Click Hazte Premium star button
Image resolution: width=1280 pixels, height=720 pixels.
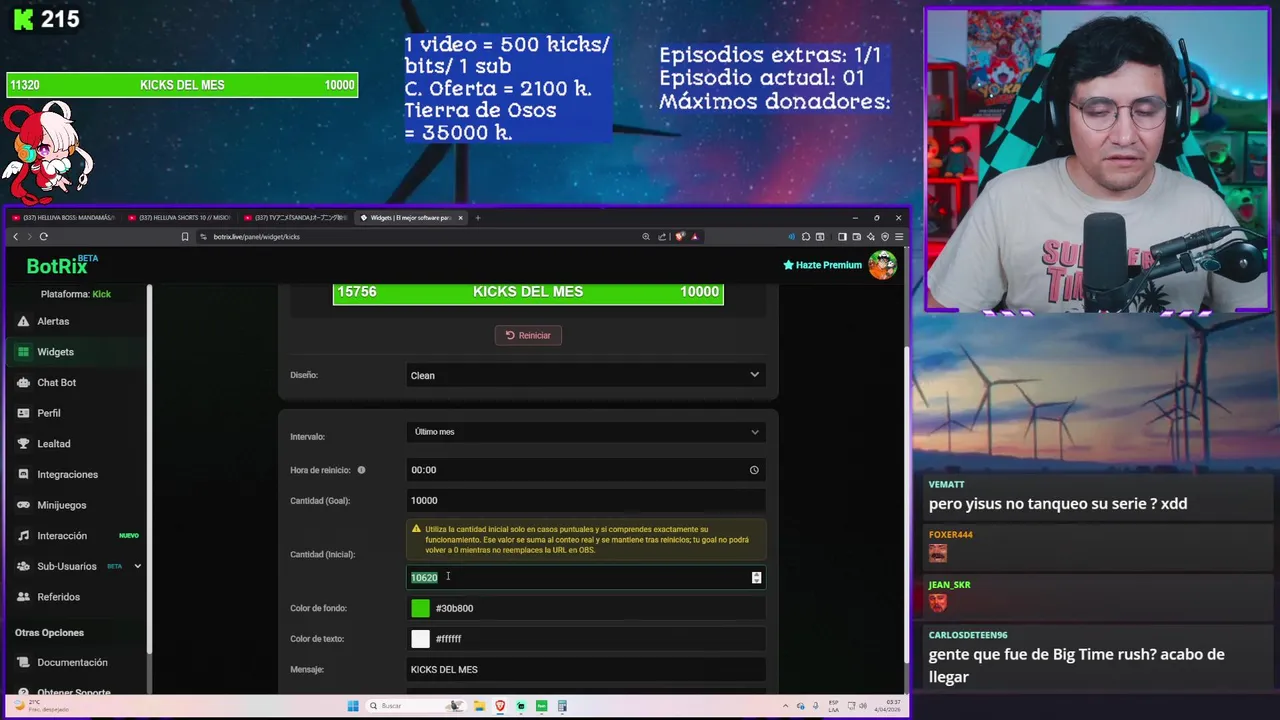tap(822, 265)
